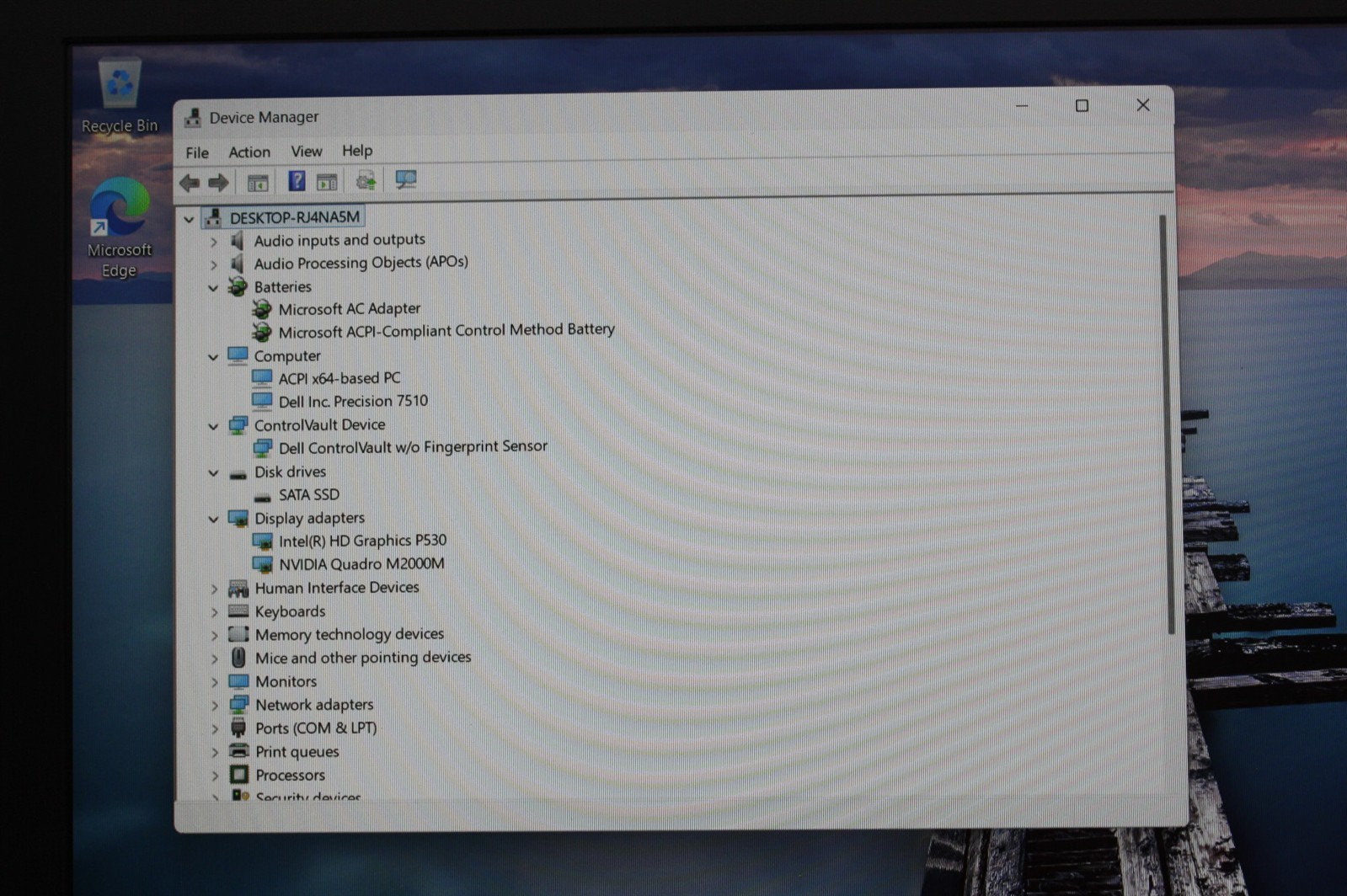1347x896 pixels.
Task: Select the Memory technology devices label
Action: [x=350, y=634]
